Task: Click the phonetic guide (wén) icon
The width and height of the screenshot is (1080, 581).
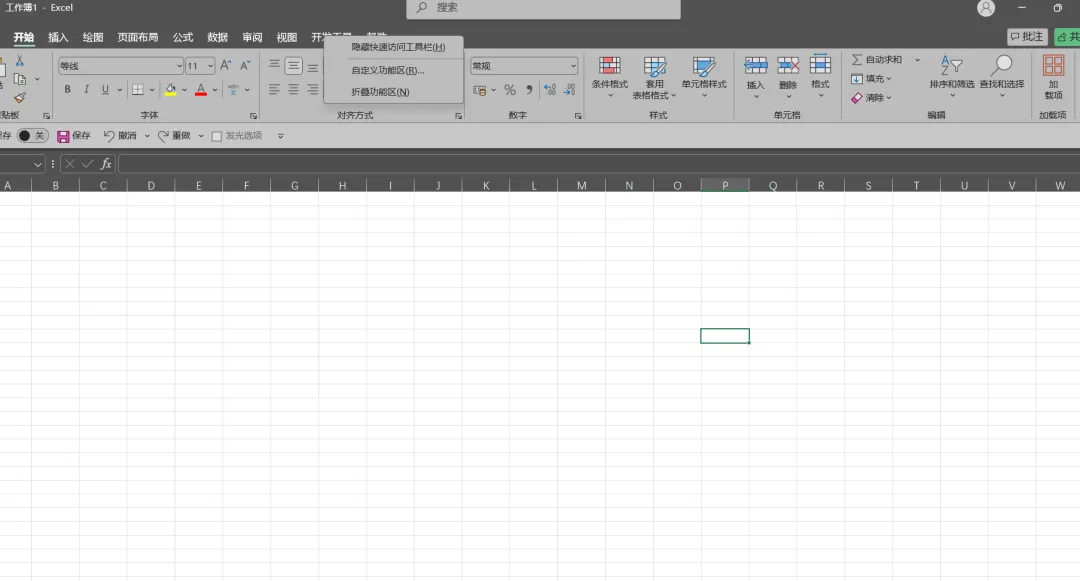Action: (x=233, y=89)
